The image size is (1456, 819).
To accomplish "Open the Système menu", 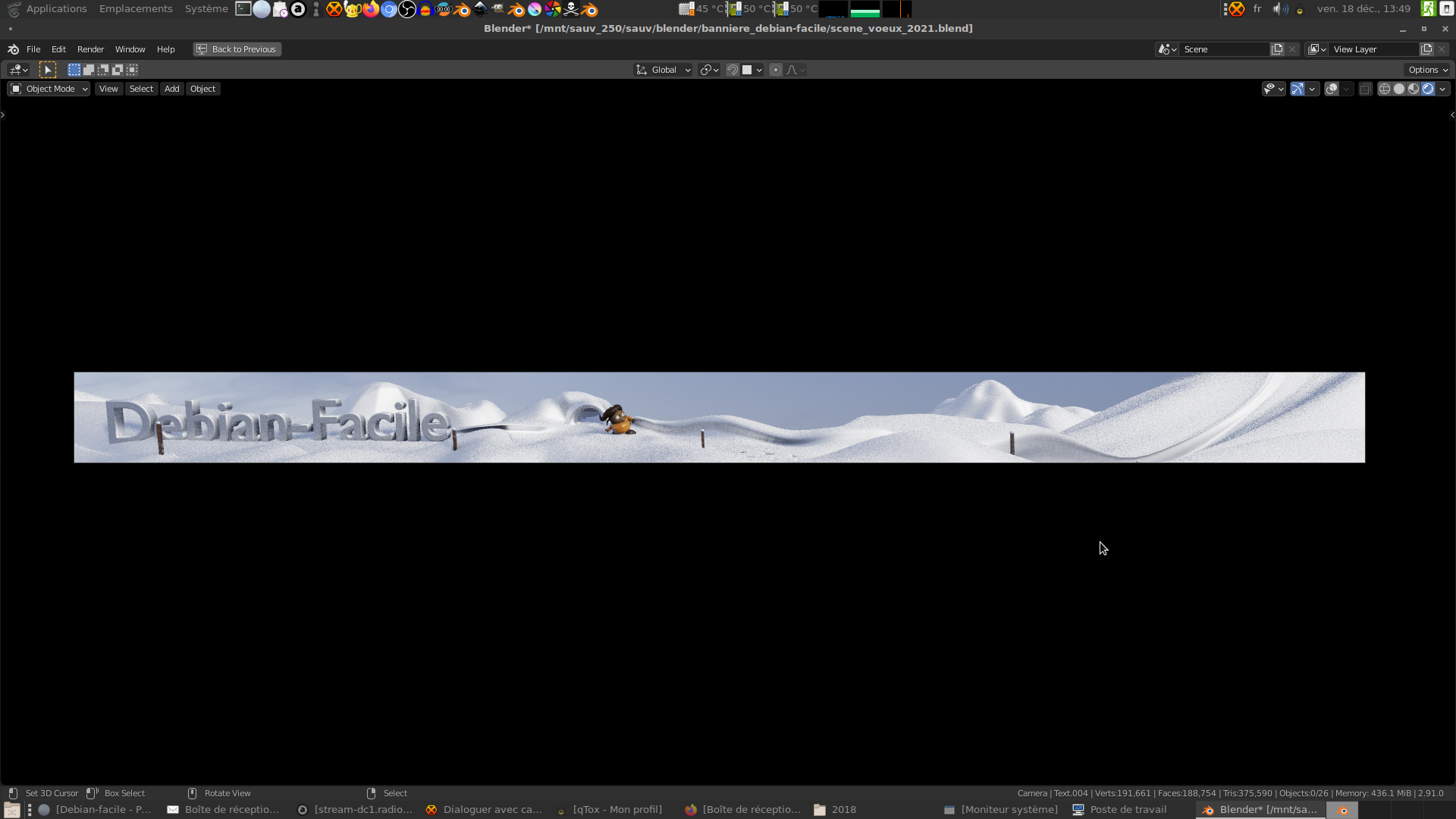I will tap(206, 9).
